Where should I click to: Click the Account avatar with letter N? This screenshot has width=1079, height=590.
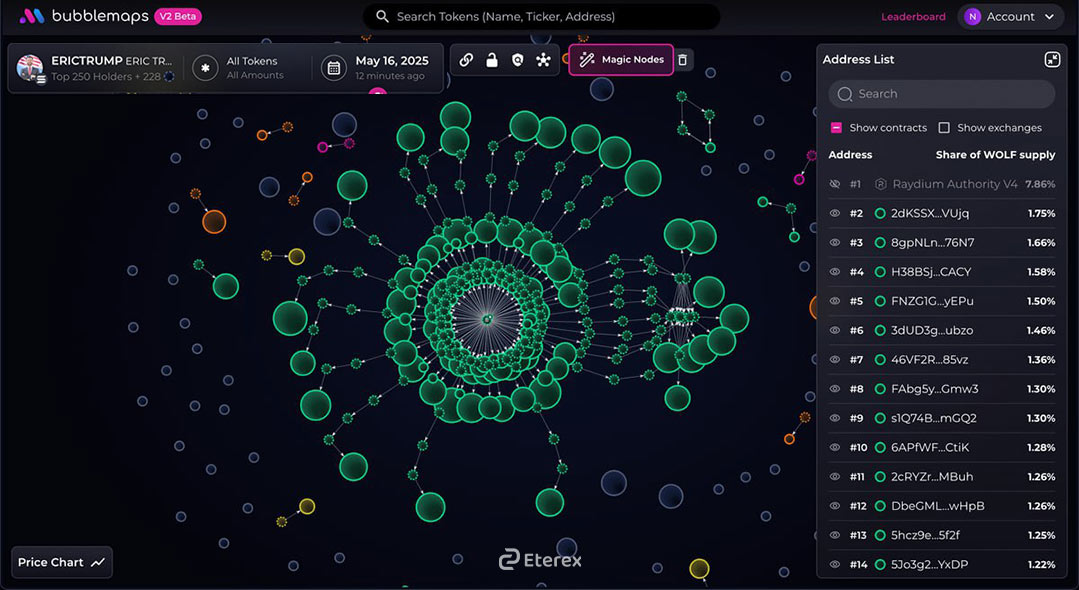click(972, 17)
